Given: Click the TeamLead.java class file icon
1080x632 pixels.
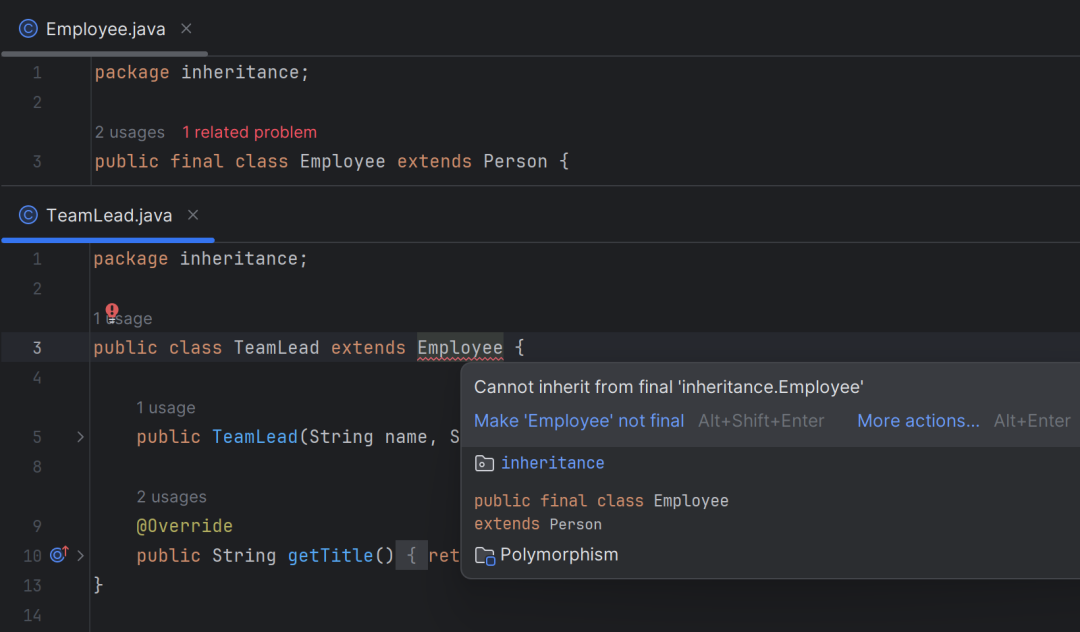Looking at the screenshot, I should [x=28, y=215].
